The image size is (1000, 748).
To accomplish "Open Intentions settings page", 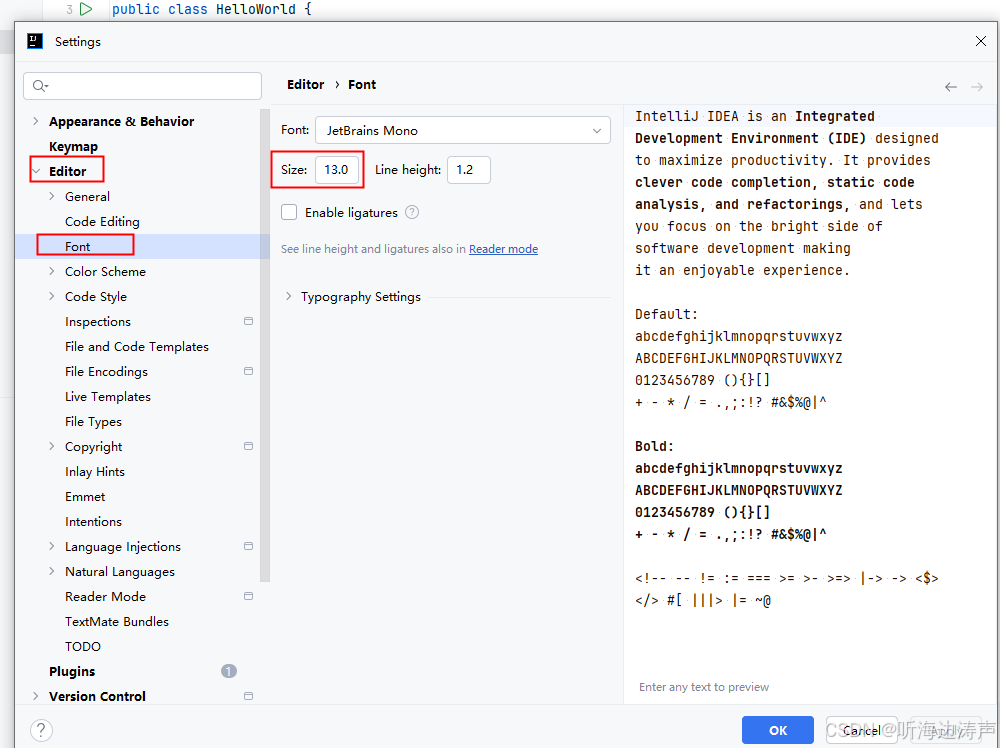I will [x=93, y=522].
